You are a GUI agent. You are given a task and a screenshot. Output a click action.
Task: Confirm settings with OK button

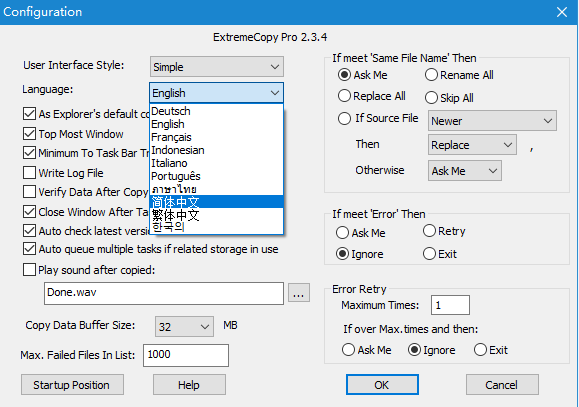(382, 385)
